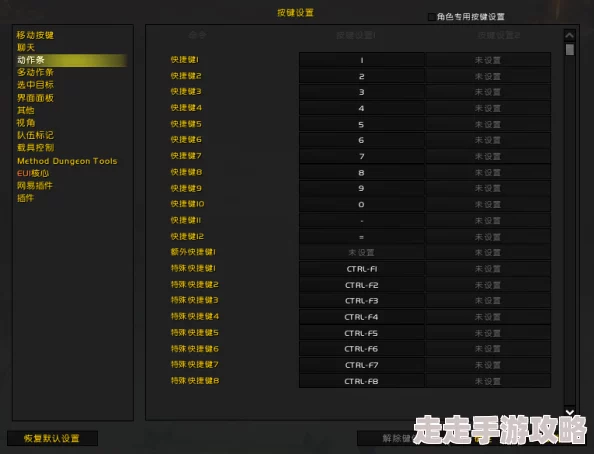Select the CTRL-F1 binding for 特殊快捷键1
594x454 pixels.
(x=361, y=269)
